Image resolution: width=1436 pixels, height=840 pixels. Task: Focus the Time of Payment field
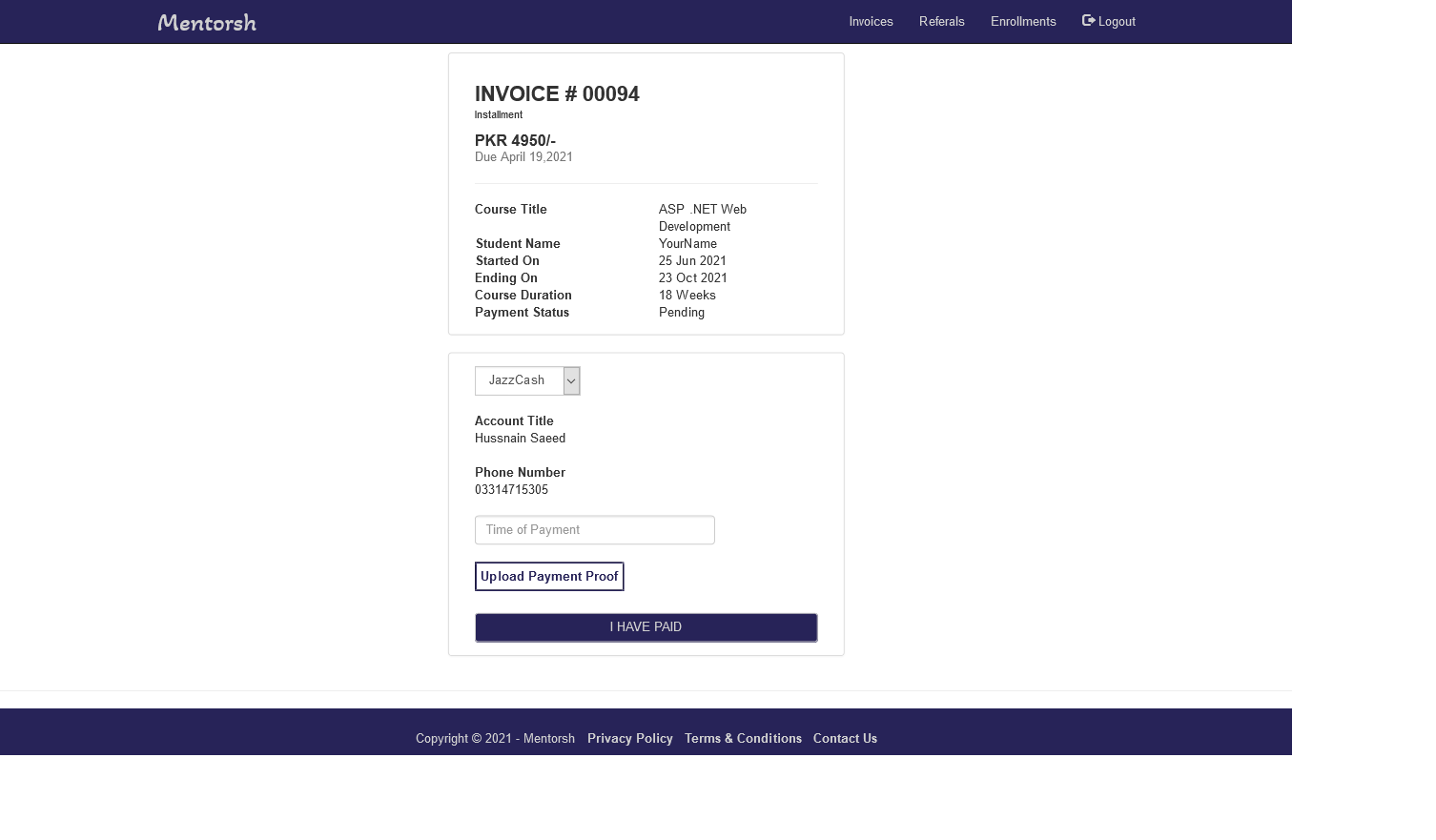594,530
